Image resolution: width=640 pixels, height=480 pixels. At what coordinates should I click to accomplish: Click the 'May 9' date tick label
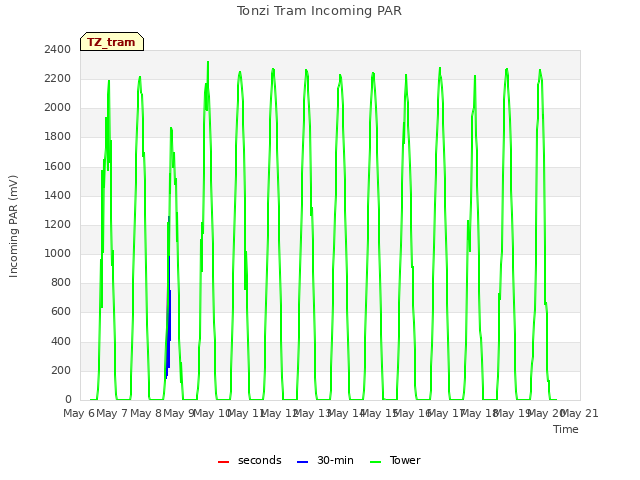tap(178, 413)
